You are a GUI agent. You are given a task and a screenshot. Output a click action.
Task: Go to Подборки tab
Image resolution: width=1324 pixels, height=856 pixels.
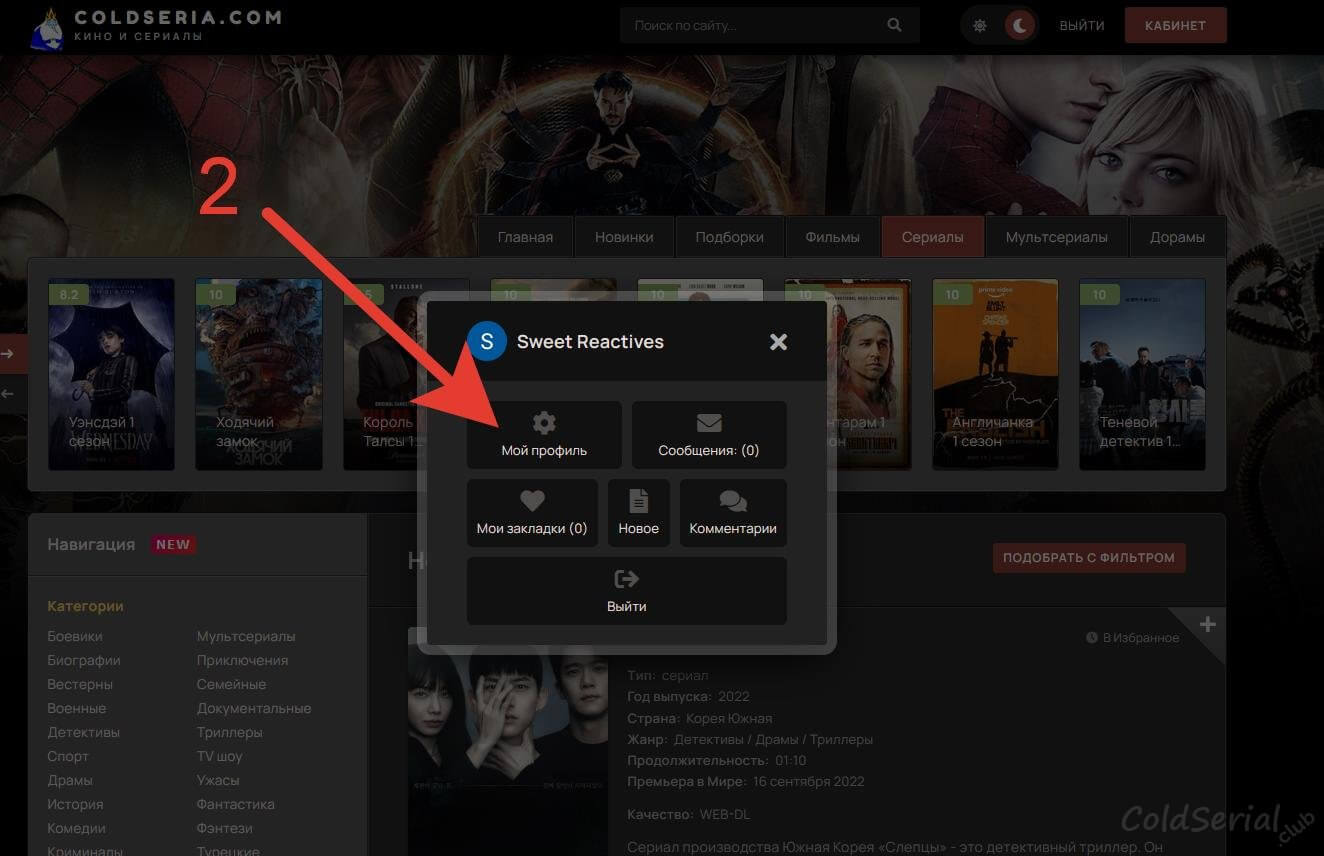click(x=730, y=237)
